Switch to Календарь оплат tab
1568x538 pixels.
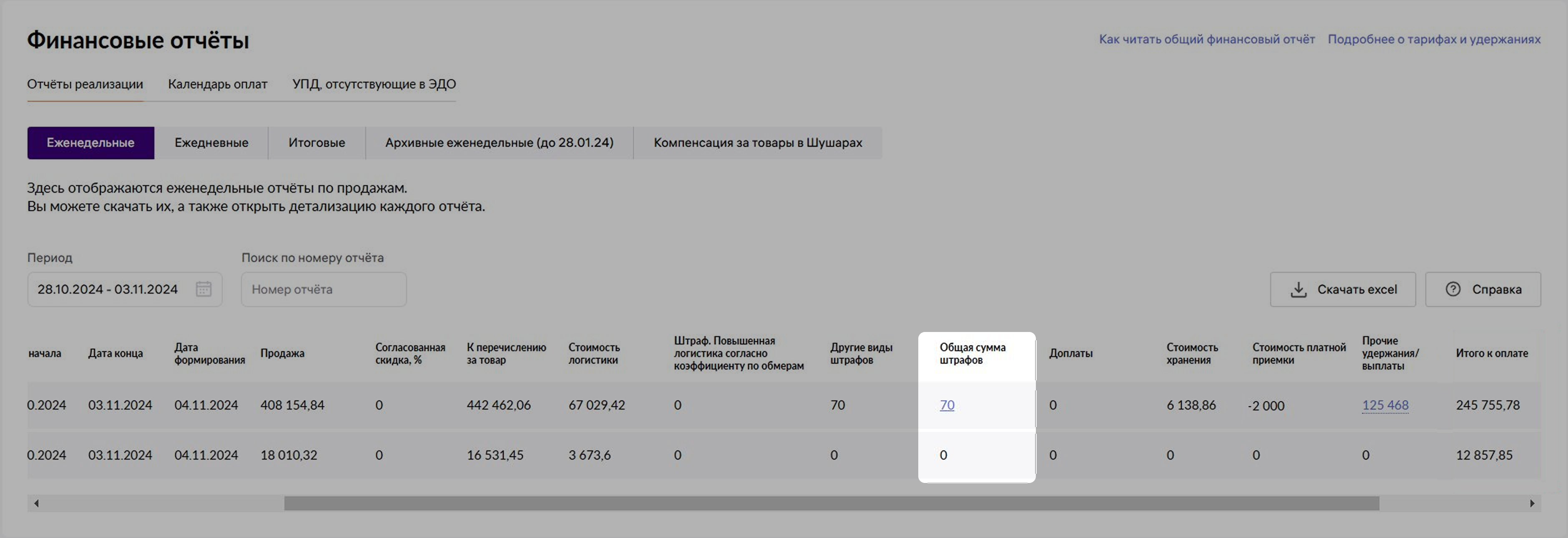(x=217, y=84)
